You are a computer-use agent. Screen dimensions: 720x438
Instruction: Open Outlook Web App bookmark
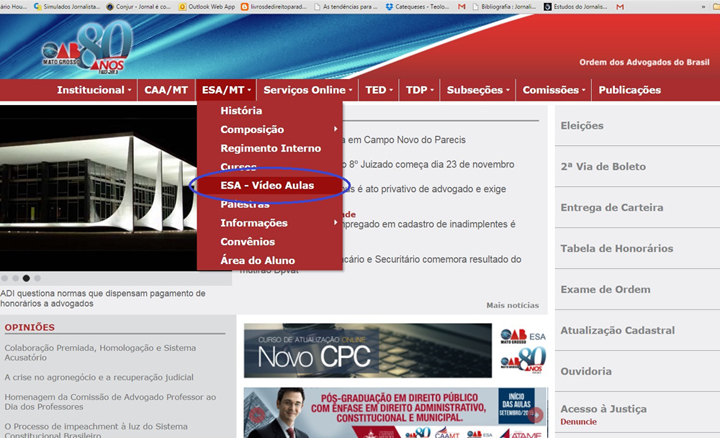pyautogui.click(x=207, y=6)
